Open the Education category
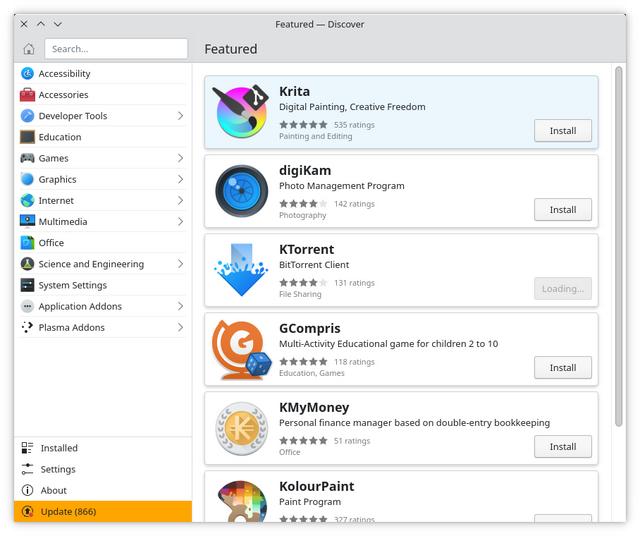 (102, 137)
